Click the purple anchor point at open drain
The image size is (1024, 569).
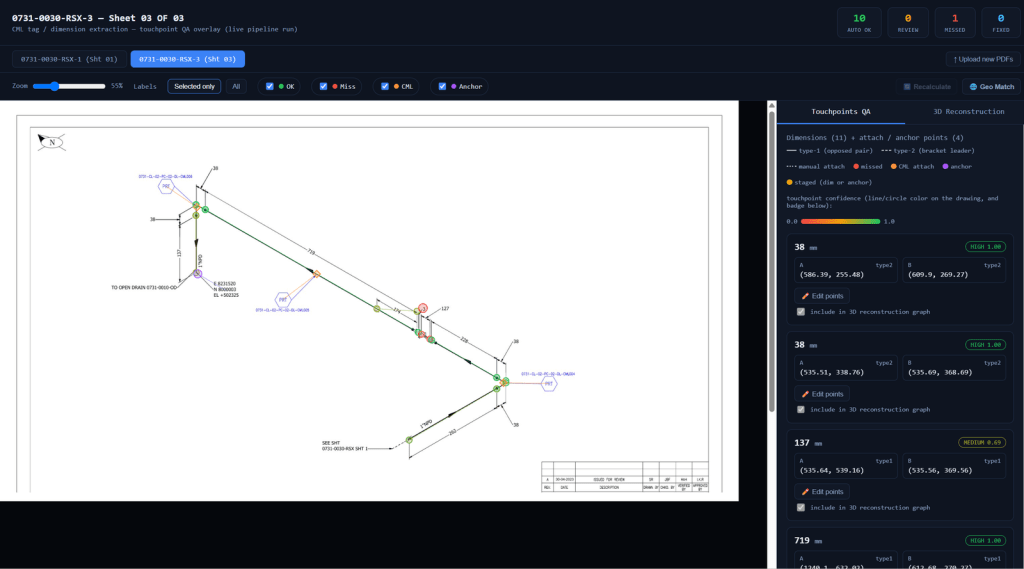tap(197, 274)
